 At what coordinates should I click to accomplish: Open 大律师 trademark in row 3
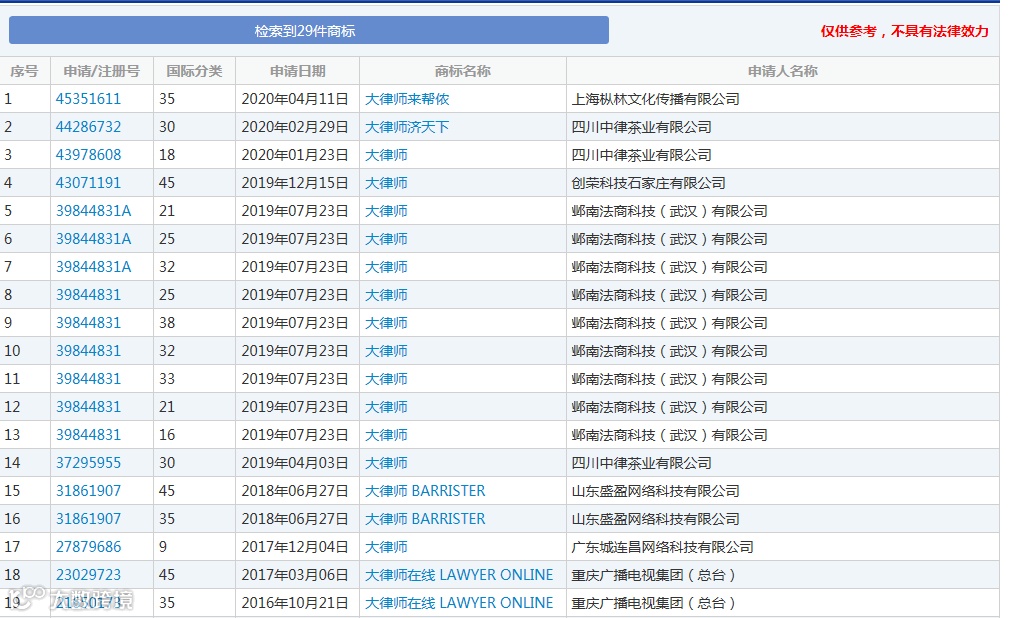coord(386,155)
